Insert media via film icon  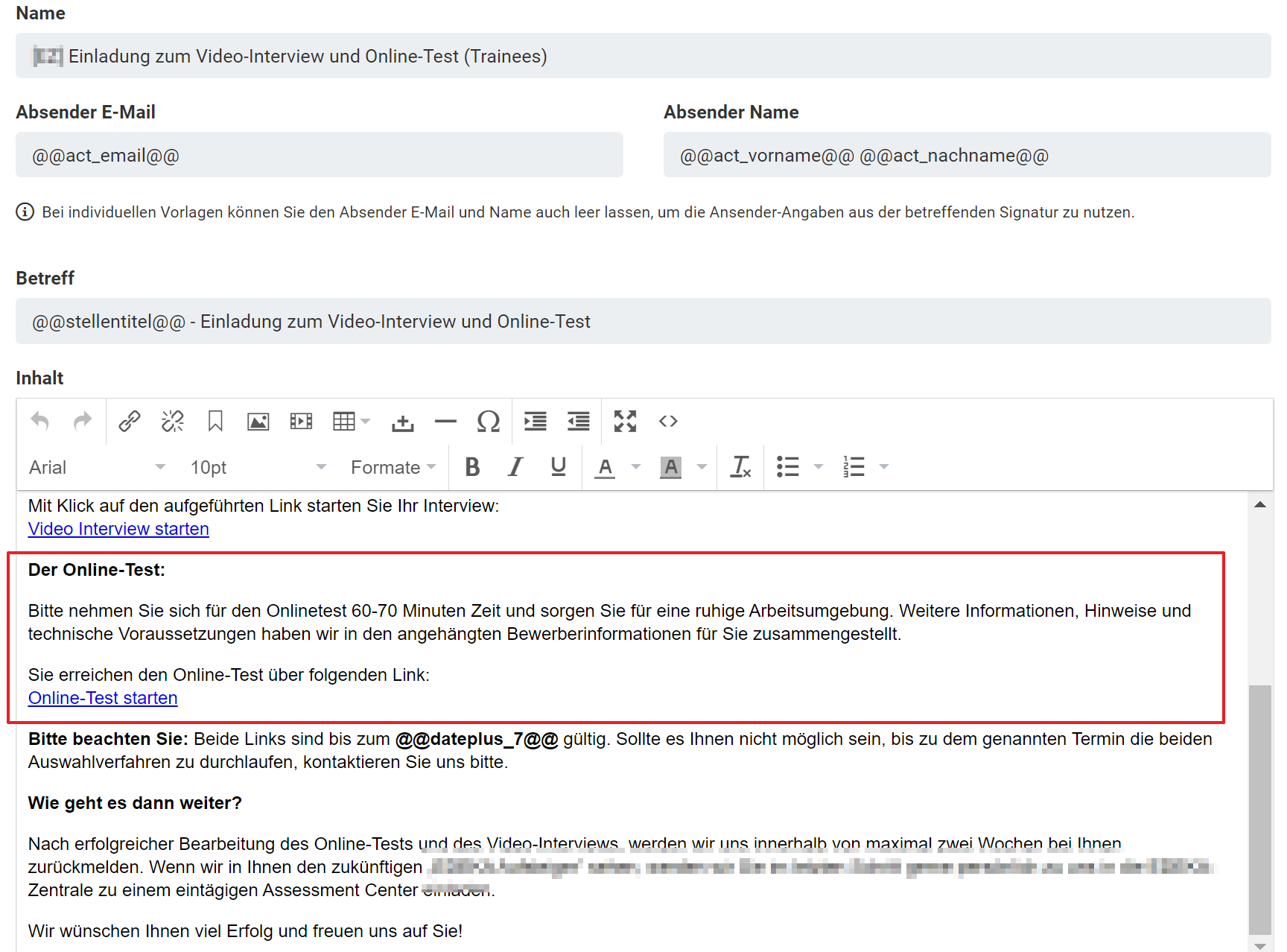pyautogui.click(x=301, y=422)
